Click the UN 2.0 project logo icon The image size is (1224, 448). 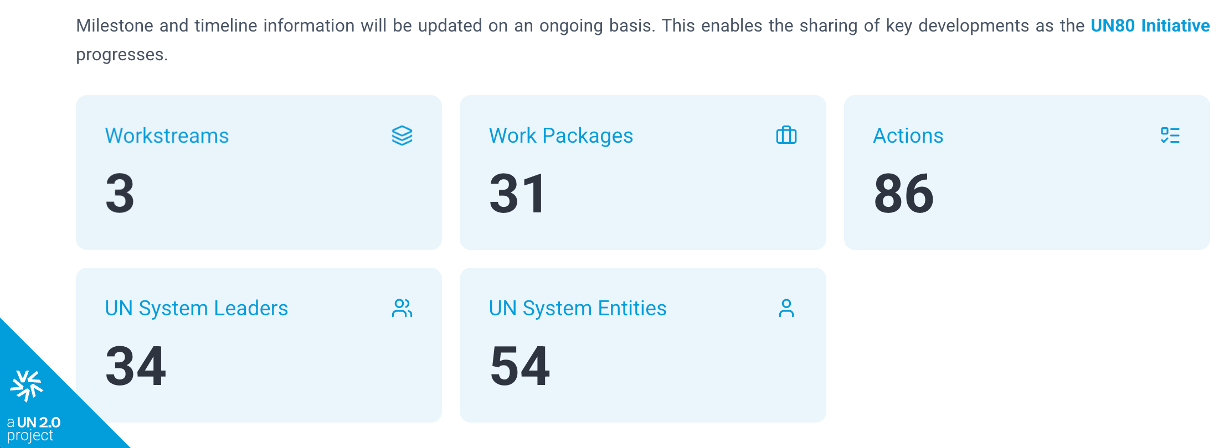(27, 385)
